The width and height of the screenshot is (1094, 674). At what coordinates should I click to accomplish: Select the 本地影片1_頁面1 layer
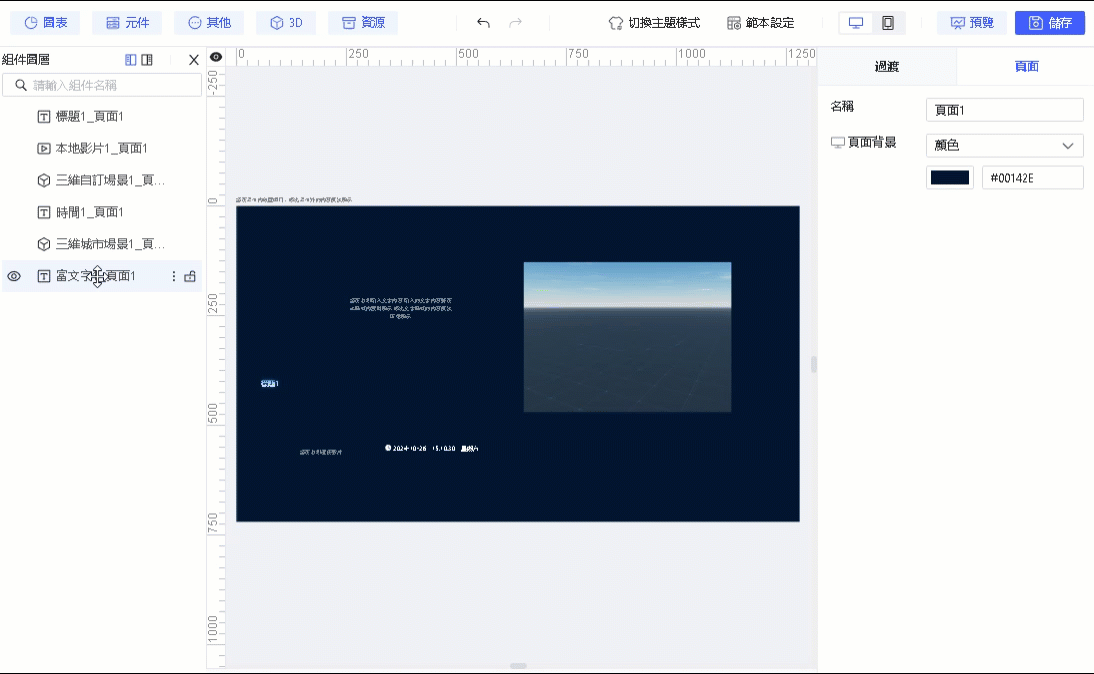click(102, 149)
